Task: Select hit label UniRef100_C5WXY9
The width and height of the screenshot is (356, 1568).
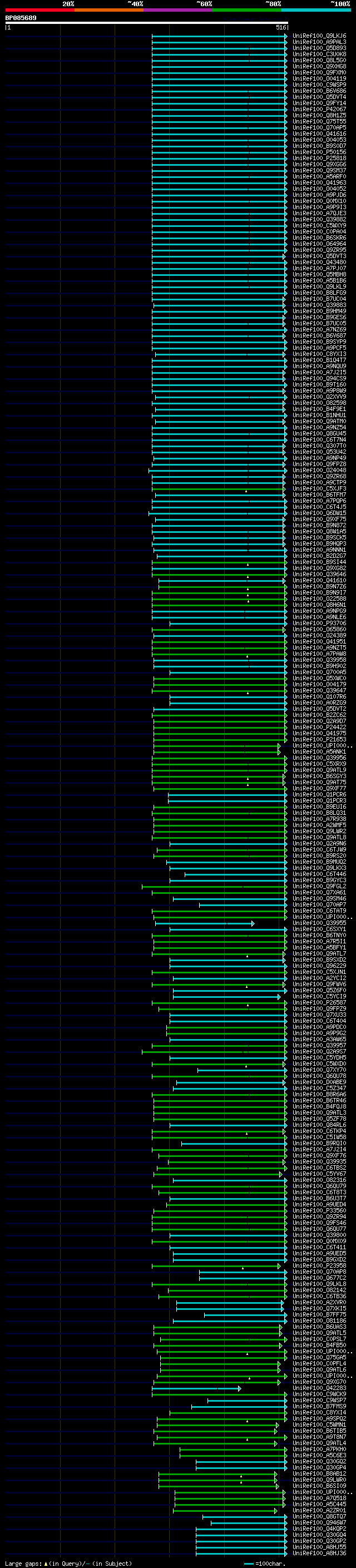Action: [x=319, y=226]
